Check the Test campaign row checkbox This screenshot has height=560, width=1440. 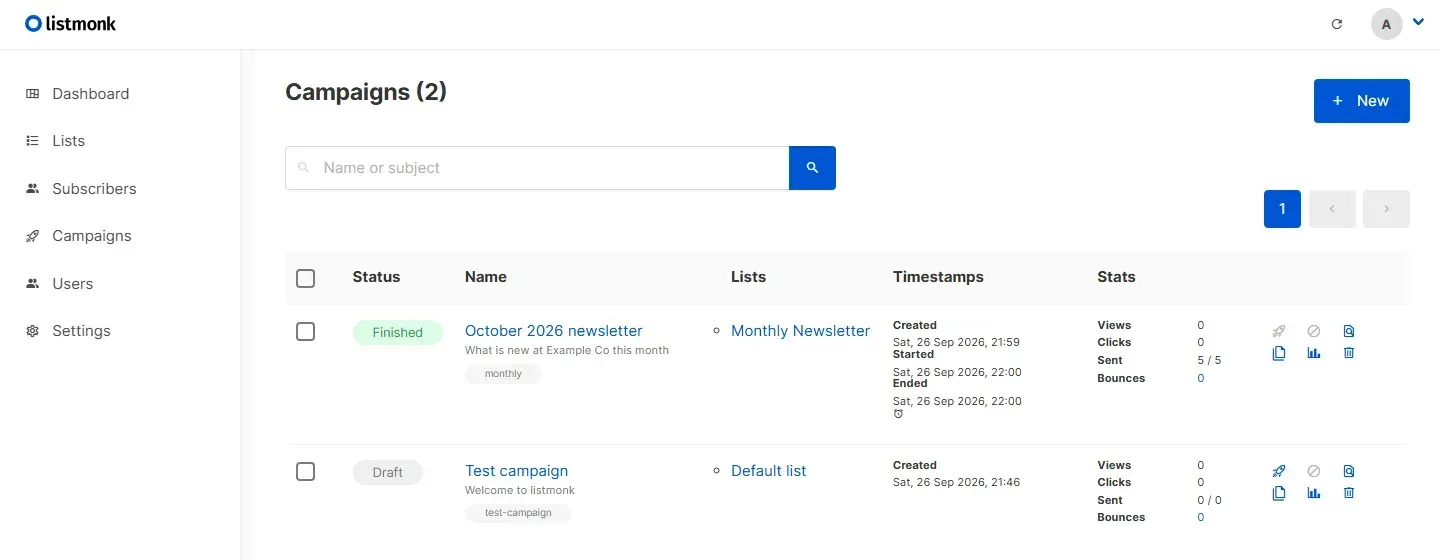pyautogui.click(x=306, y=471)
